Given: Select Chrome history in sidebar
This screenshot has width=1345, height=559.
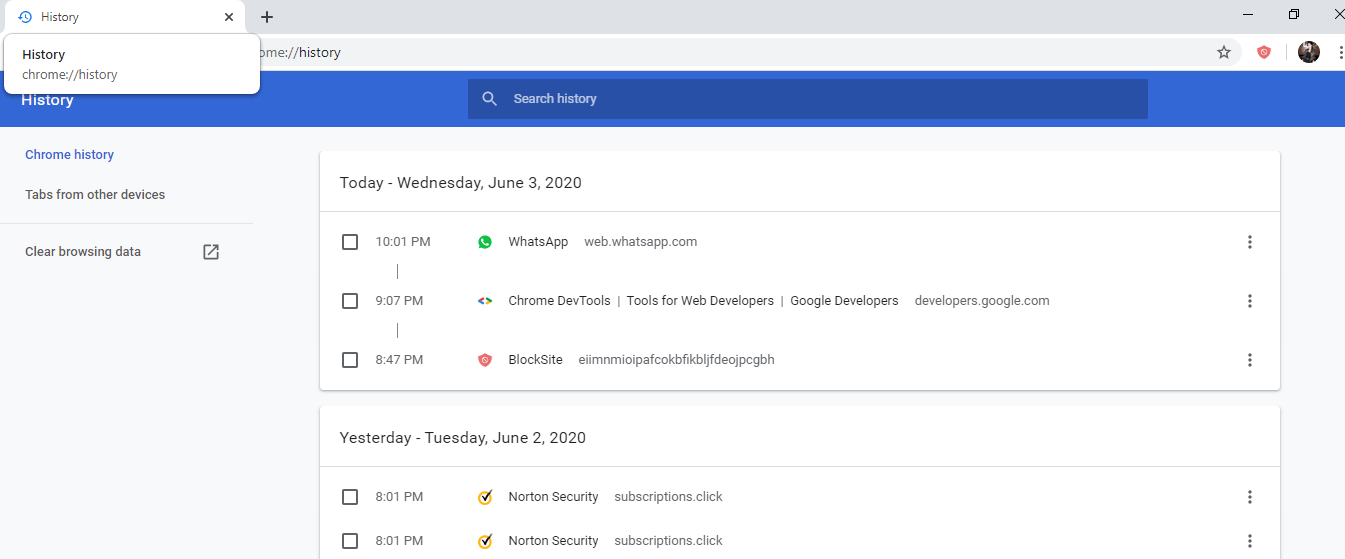Looking at the screenshot, I should (x=69, y=155).
